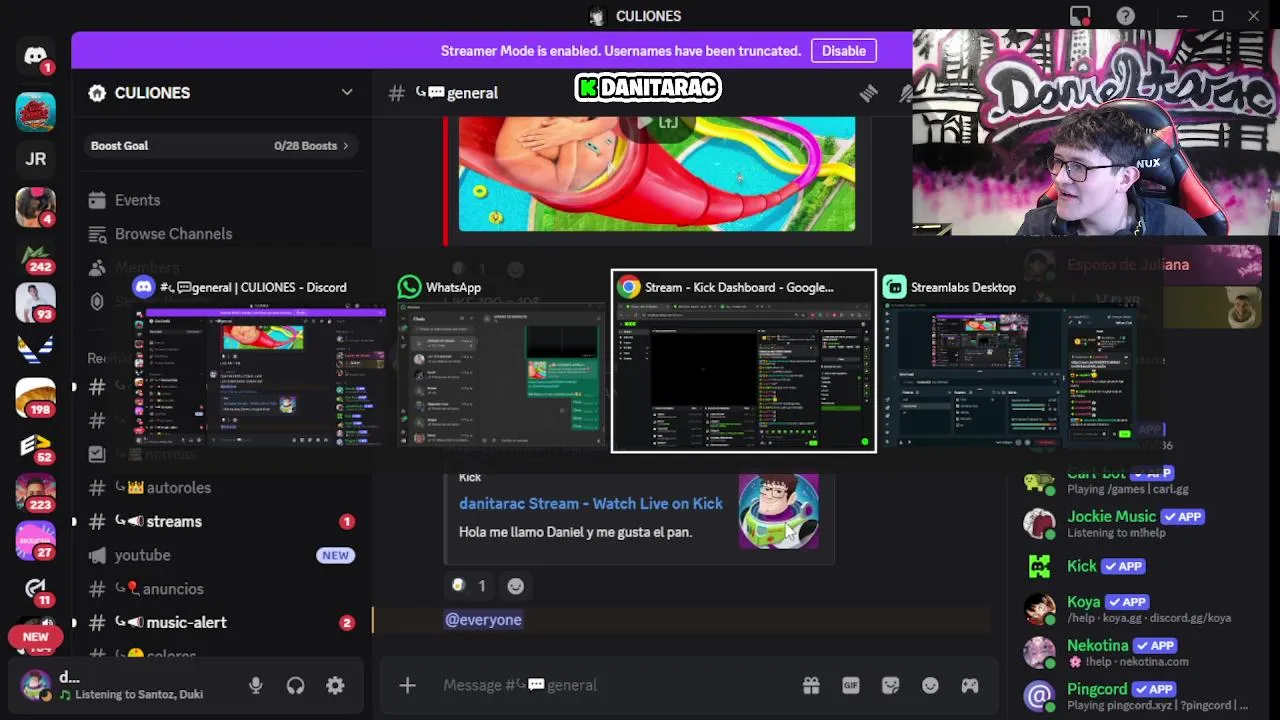Open embed avatar thumbnail image
Image resolution: width=1280 pixels, height=720 pixels.
click(779, 510)
